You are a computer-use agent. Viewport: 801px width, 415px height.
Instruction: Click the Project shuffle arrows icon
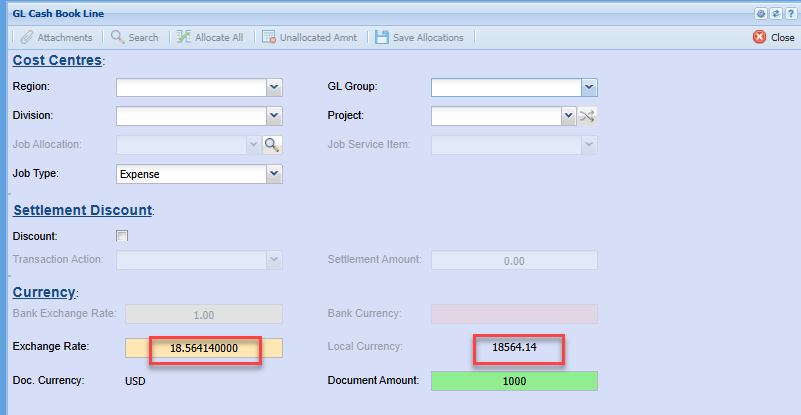[587, 117]
